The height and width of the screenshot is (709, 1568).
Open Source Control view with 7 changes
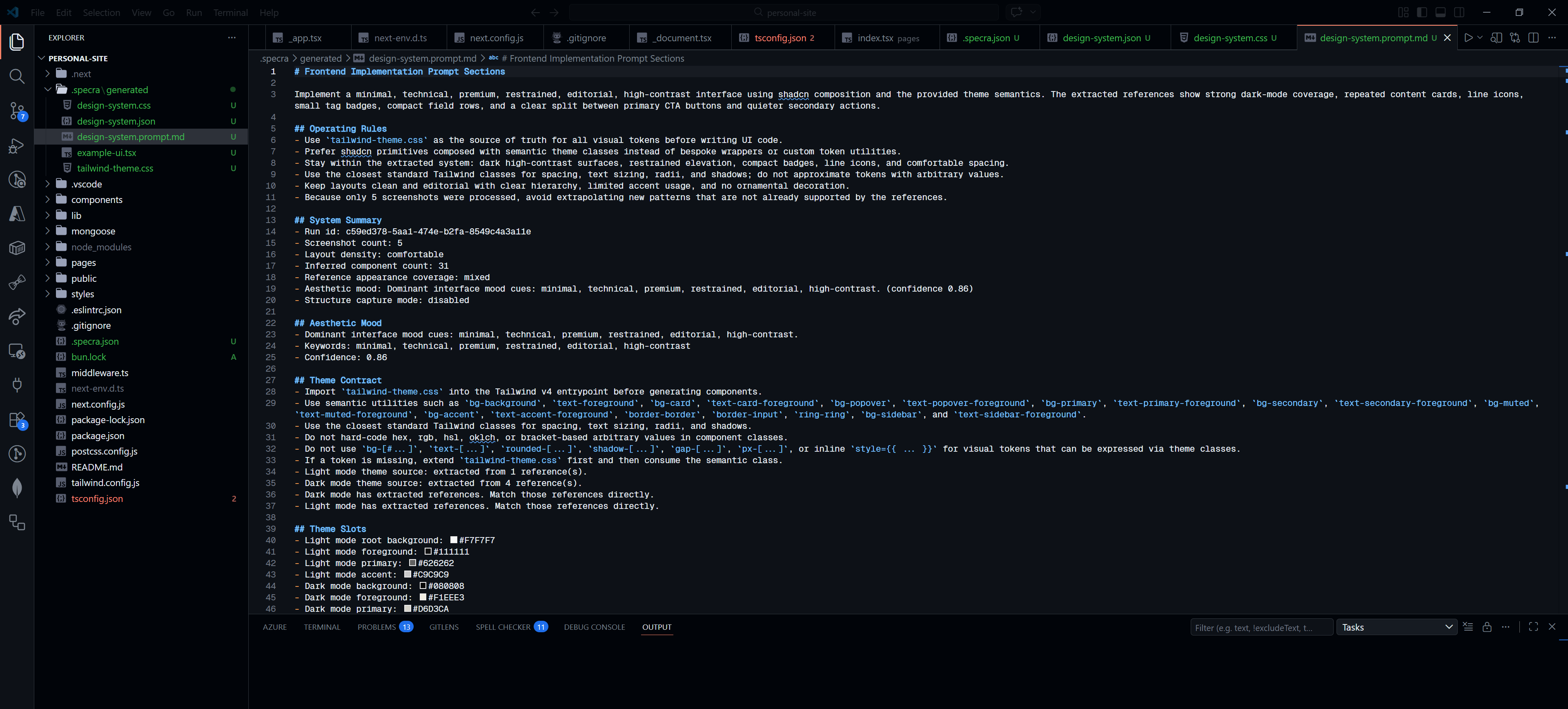click(16, 111)
